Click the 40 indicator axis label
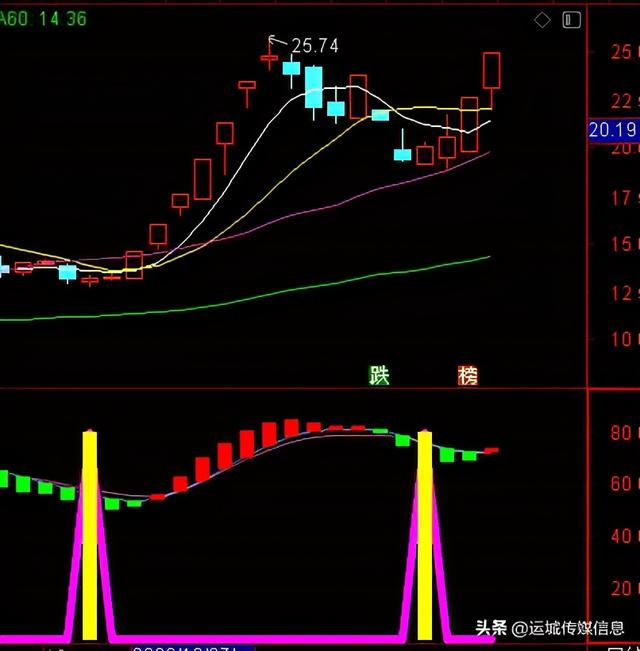Image resolution: width=640 pixels, height=651 pixels. (x=621, y=536)
